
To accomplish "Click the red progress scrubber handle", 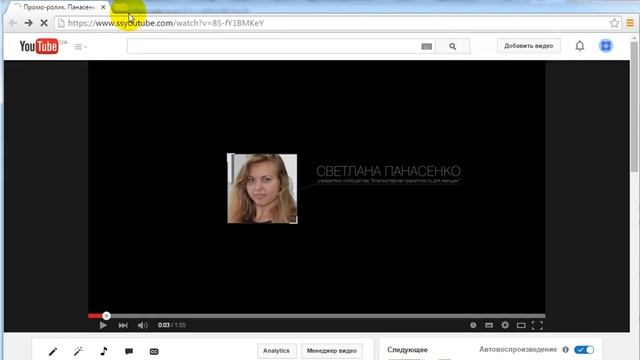I will click(x=106, y=316).
